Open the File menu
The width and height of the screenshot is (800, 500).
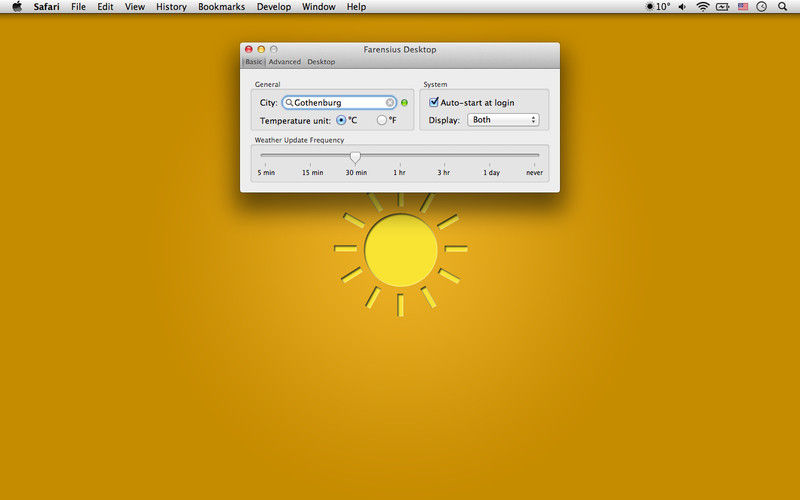click(x=78, y=7)
